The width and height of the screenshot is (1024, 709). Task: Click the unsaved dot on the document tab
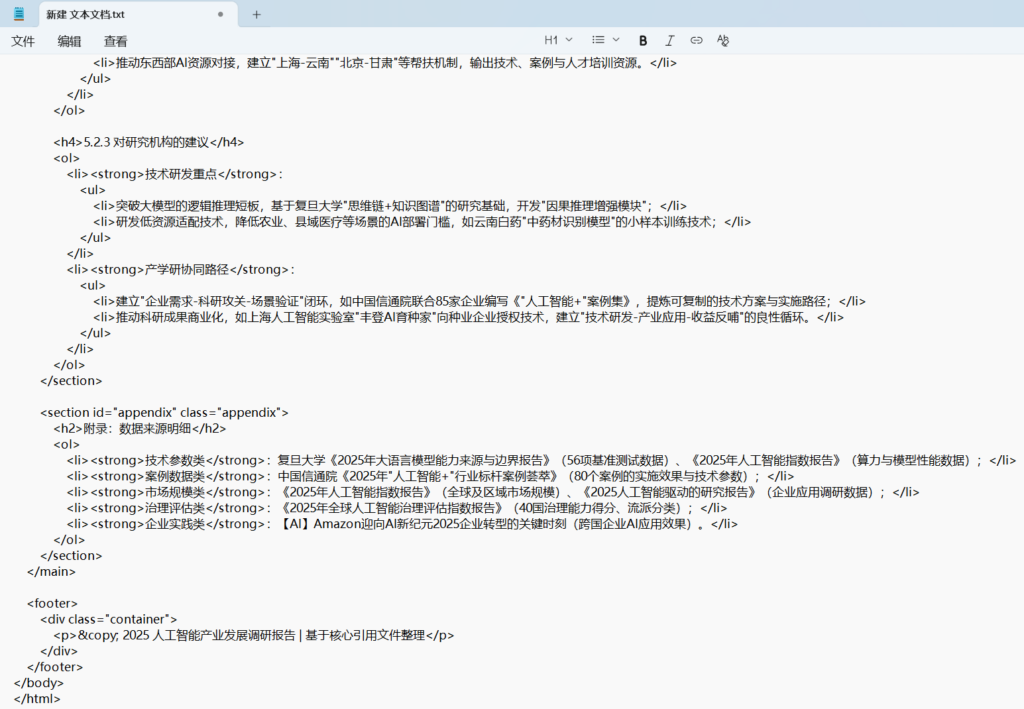point(220,14)
